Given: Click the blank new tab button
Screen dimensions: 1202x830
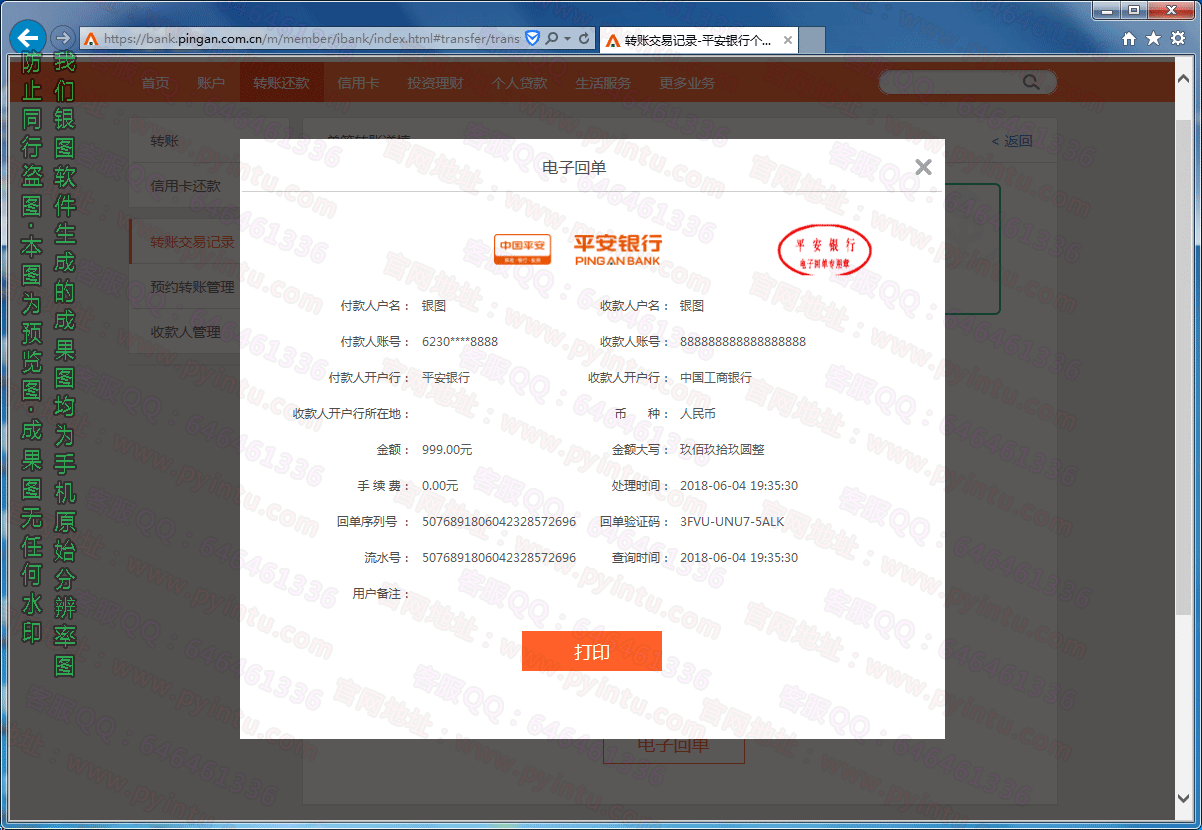Looking at the screenshot, I should coord(812,40).
